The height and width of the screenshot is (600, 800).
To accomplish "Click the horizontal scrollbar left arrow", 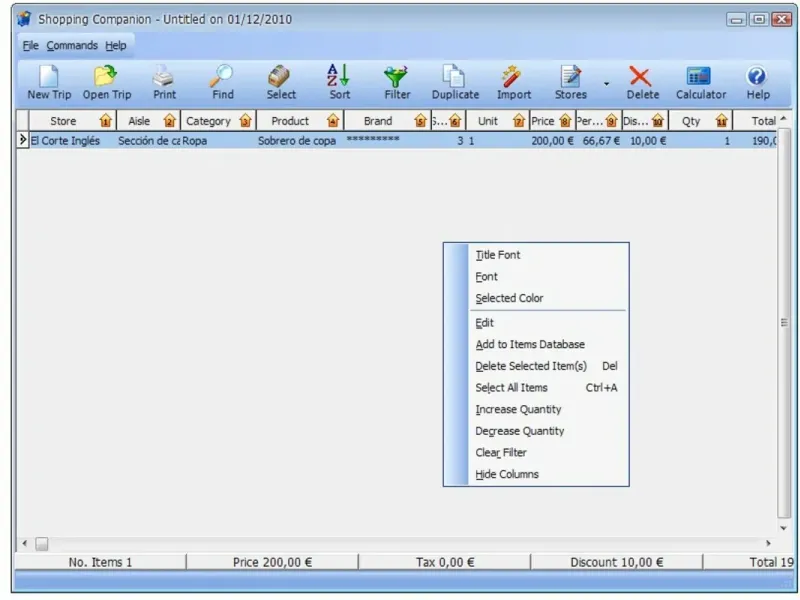I will (x=24, y=543).
